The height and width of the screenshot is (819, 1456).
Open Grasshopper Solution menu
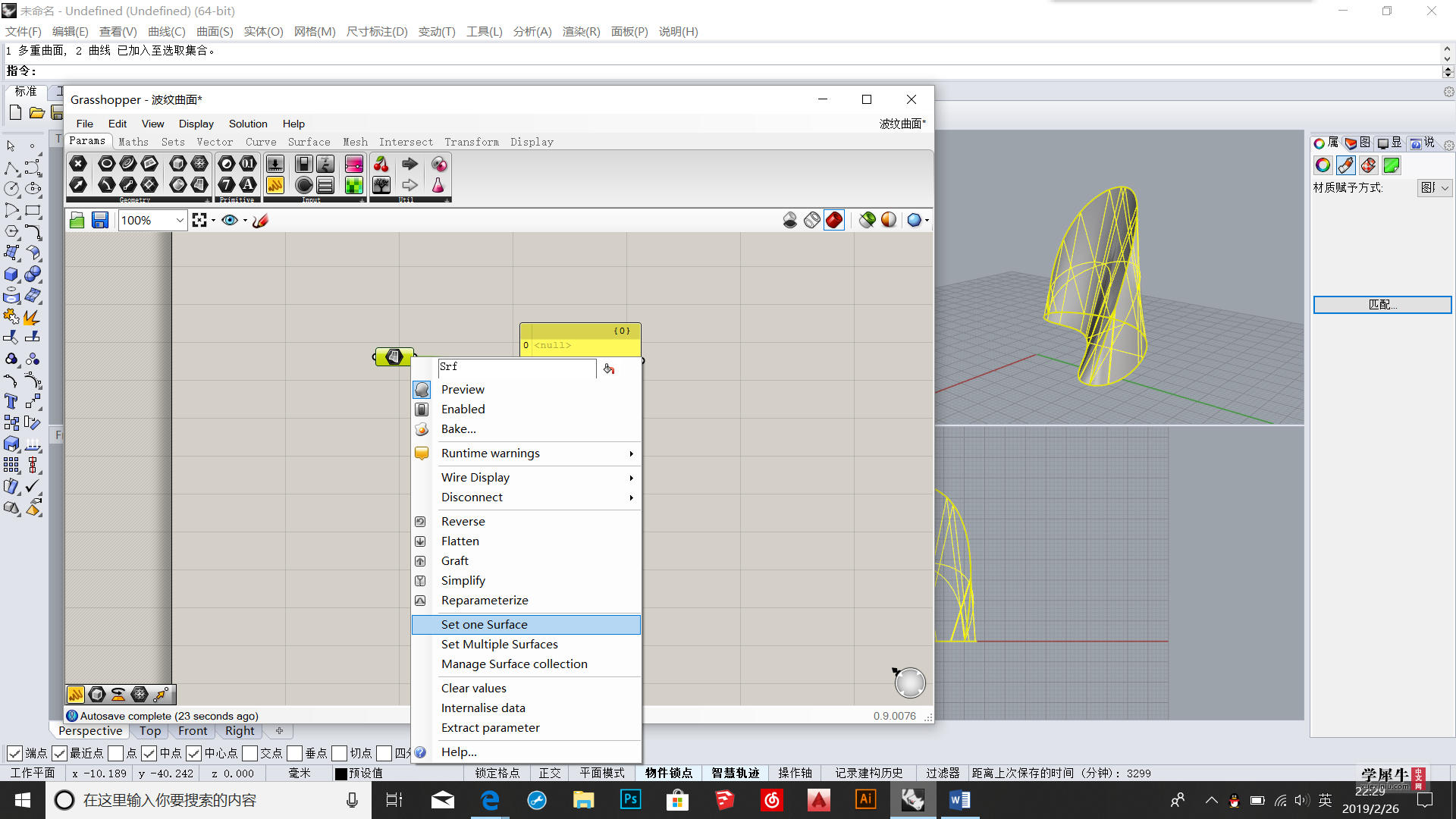click(x=248, y=124)
